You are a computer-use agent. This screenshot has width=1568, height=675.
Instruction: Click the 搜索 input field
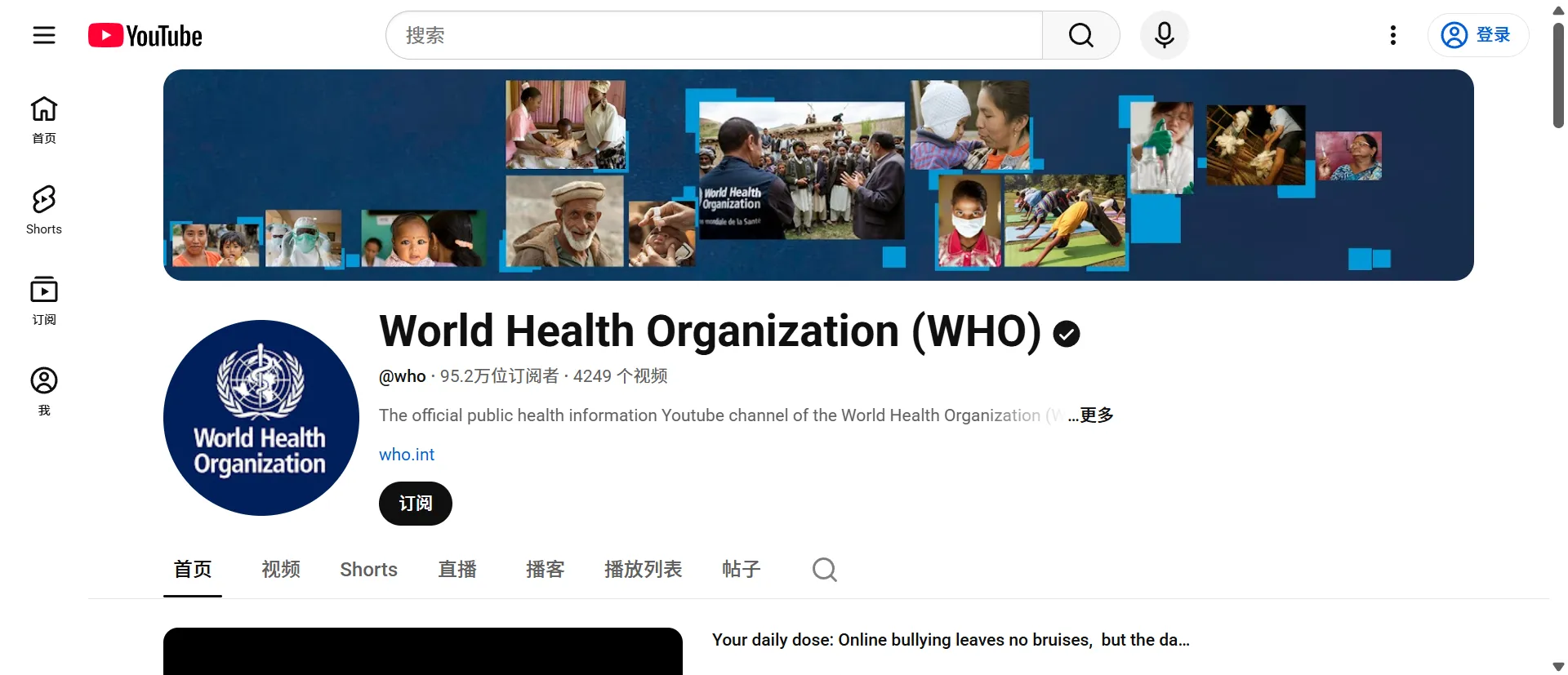tap(714, 35)
